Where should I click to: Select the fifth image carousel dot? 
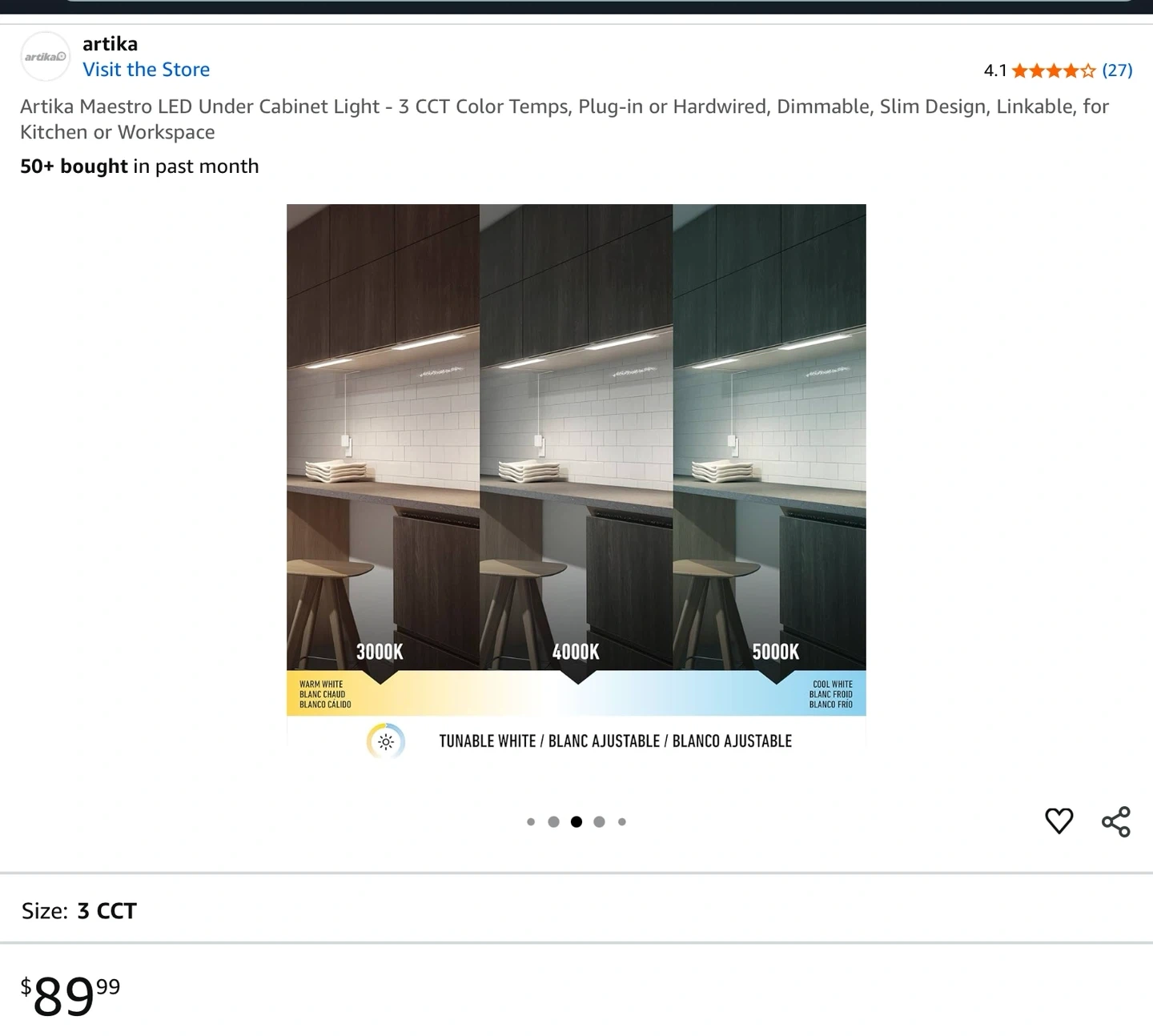tap(622, 821)
